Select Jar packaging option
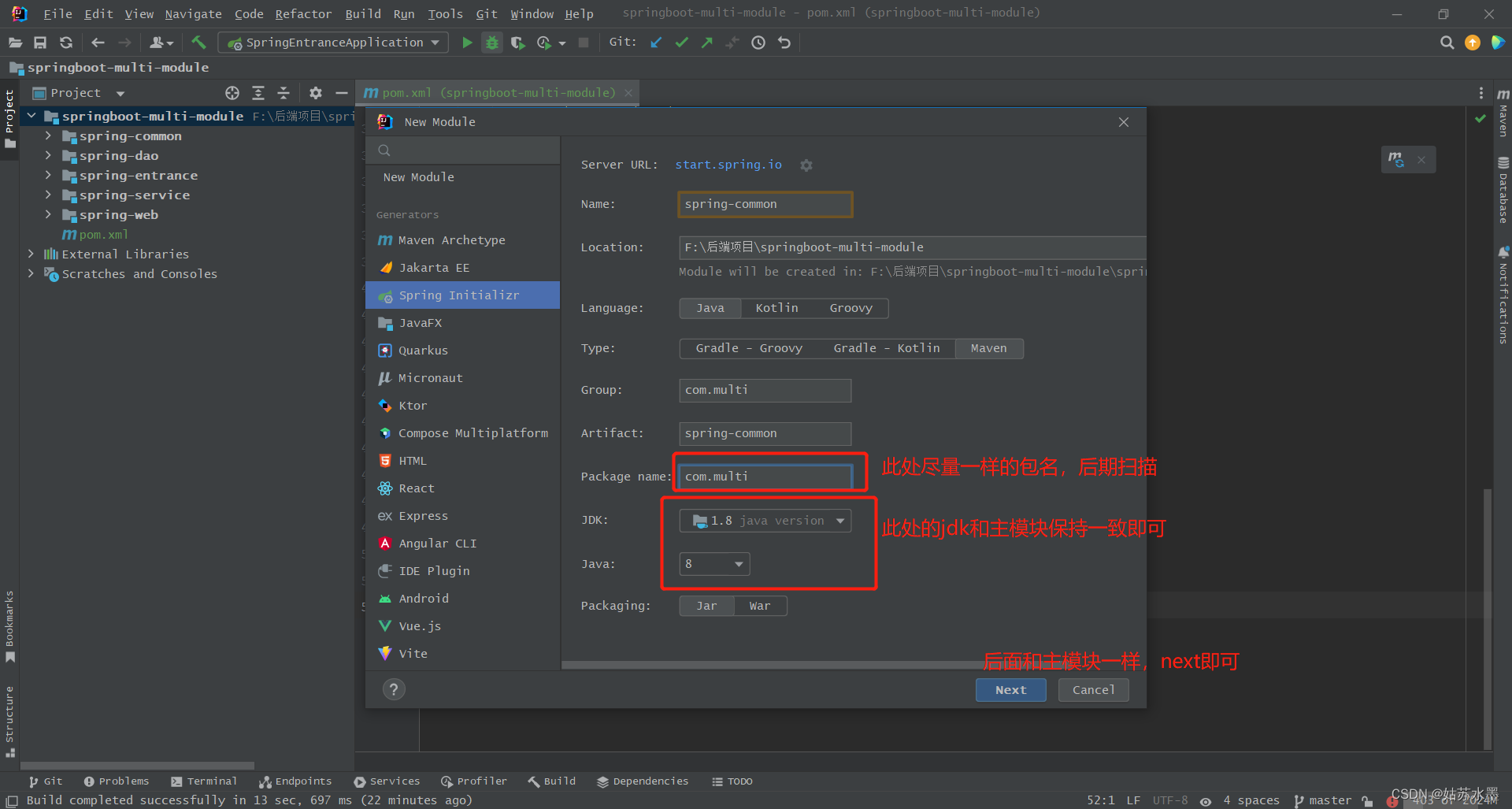The image size is (1512, 809). pyautogui.click(x=706, y=606)
